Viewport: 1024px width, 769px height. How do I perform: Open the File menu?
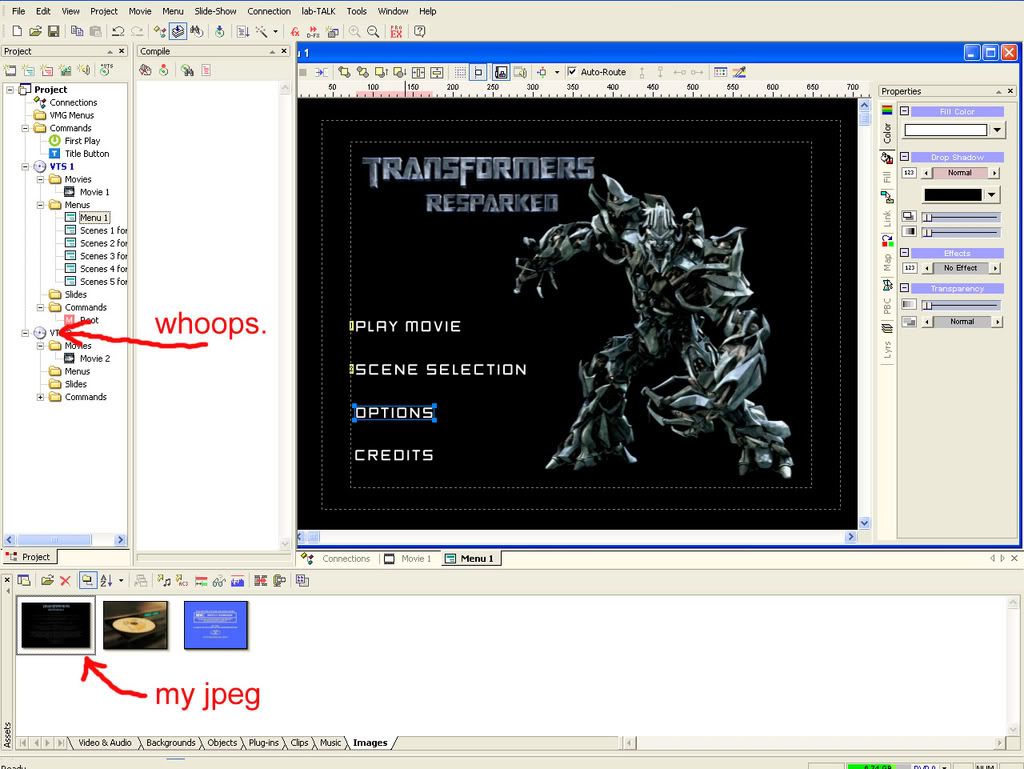pos(19,11)
